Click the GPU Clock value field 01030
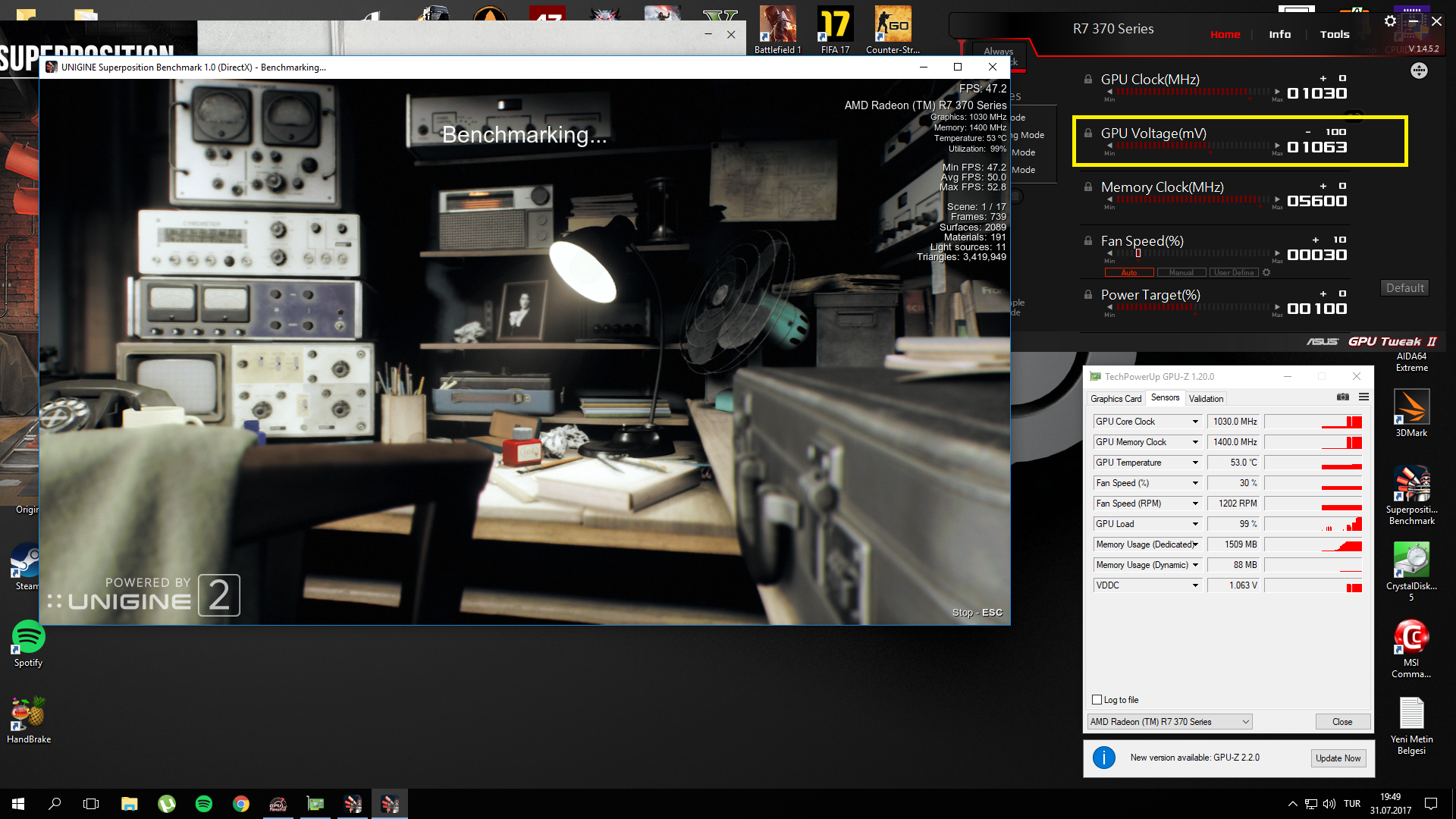Screen dimensions: 1456x819 (1317, 93)
